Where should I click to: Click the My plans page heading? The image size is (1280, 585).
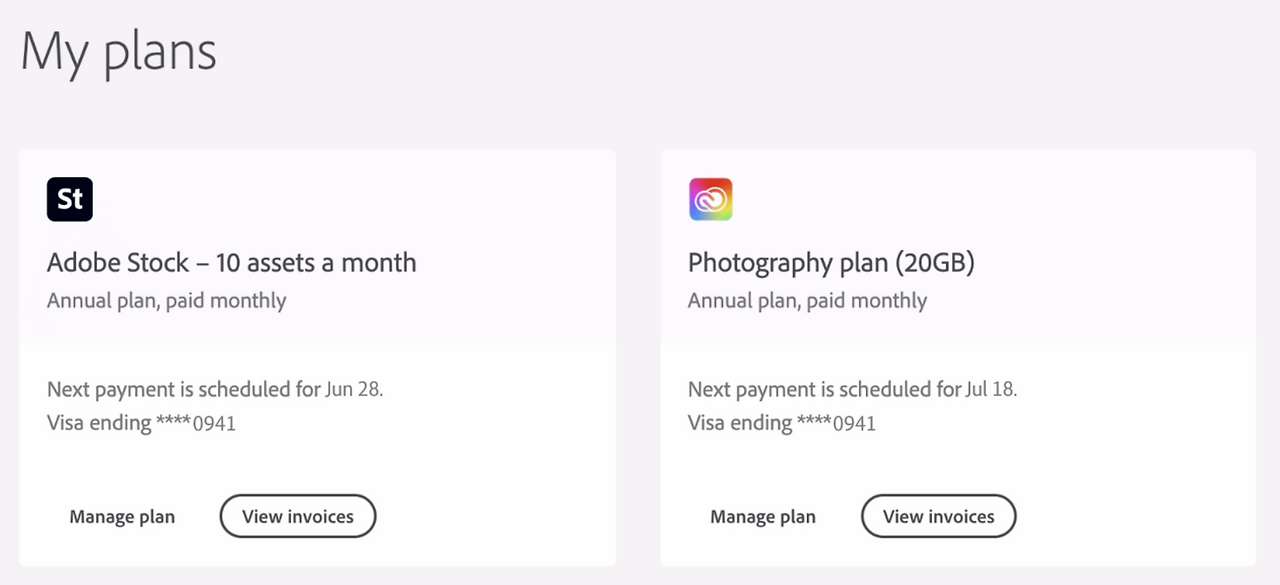119,51
